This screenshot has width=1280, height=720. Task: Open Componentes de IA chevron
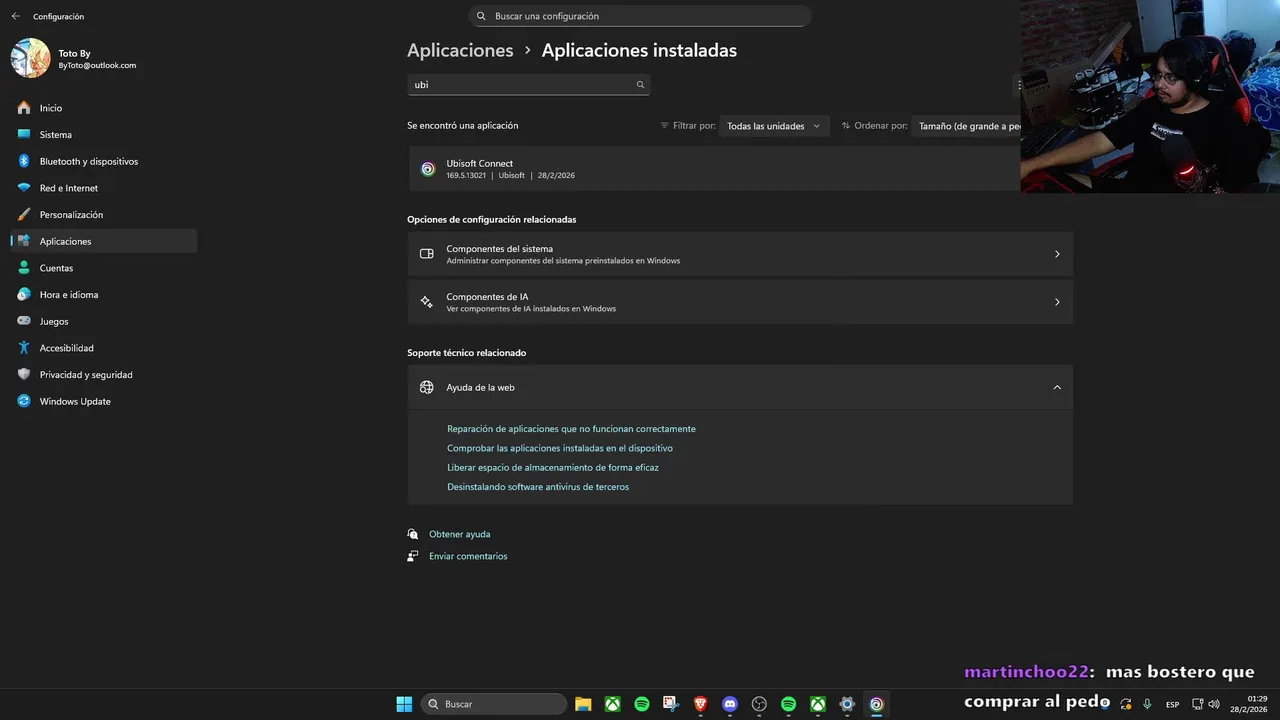[1057, 302]
